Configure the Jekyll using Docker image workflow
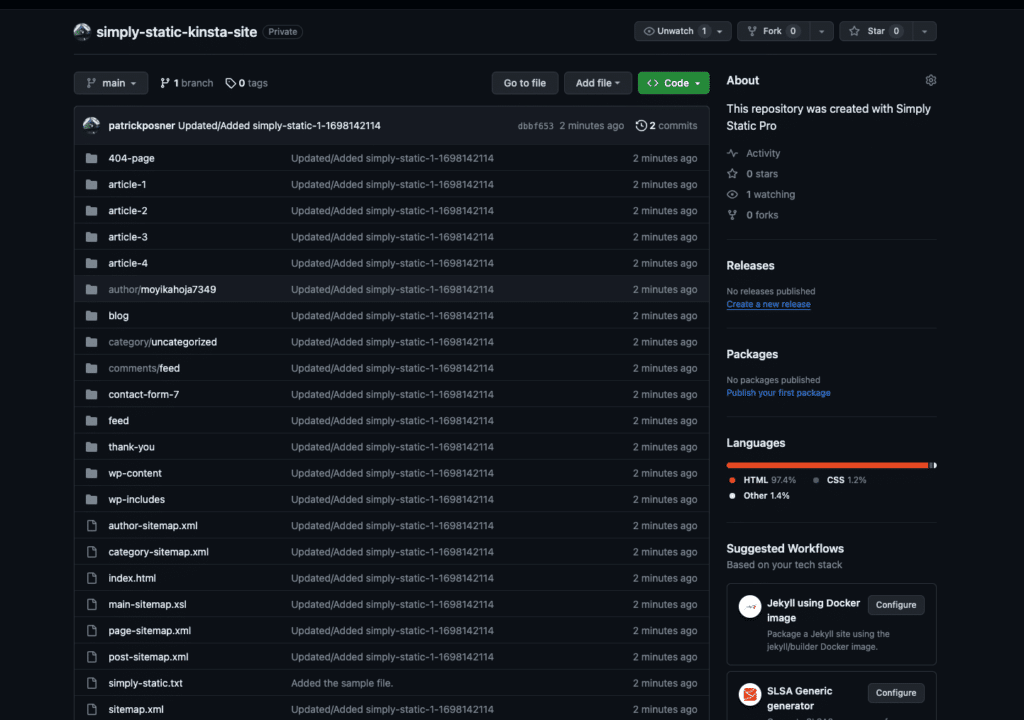The width and height of the screenshot is (1024, 720). click(896, 605)
